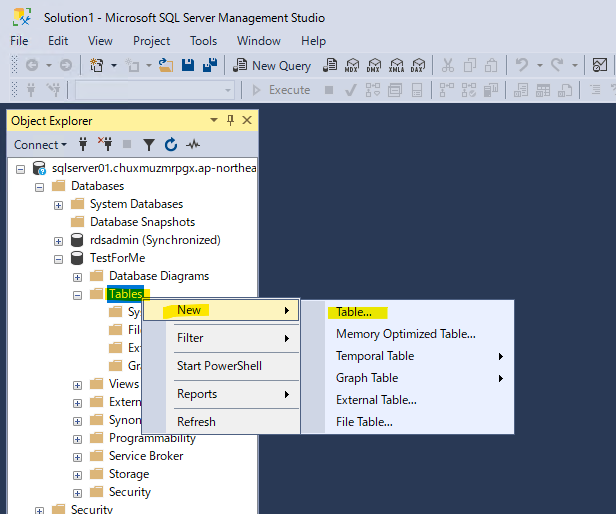Open the Window menu
Viewport: 616px width, 514px height.
(258, 41)
